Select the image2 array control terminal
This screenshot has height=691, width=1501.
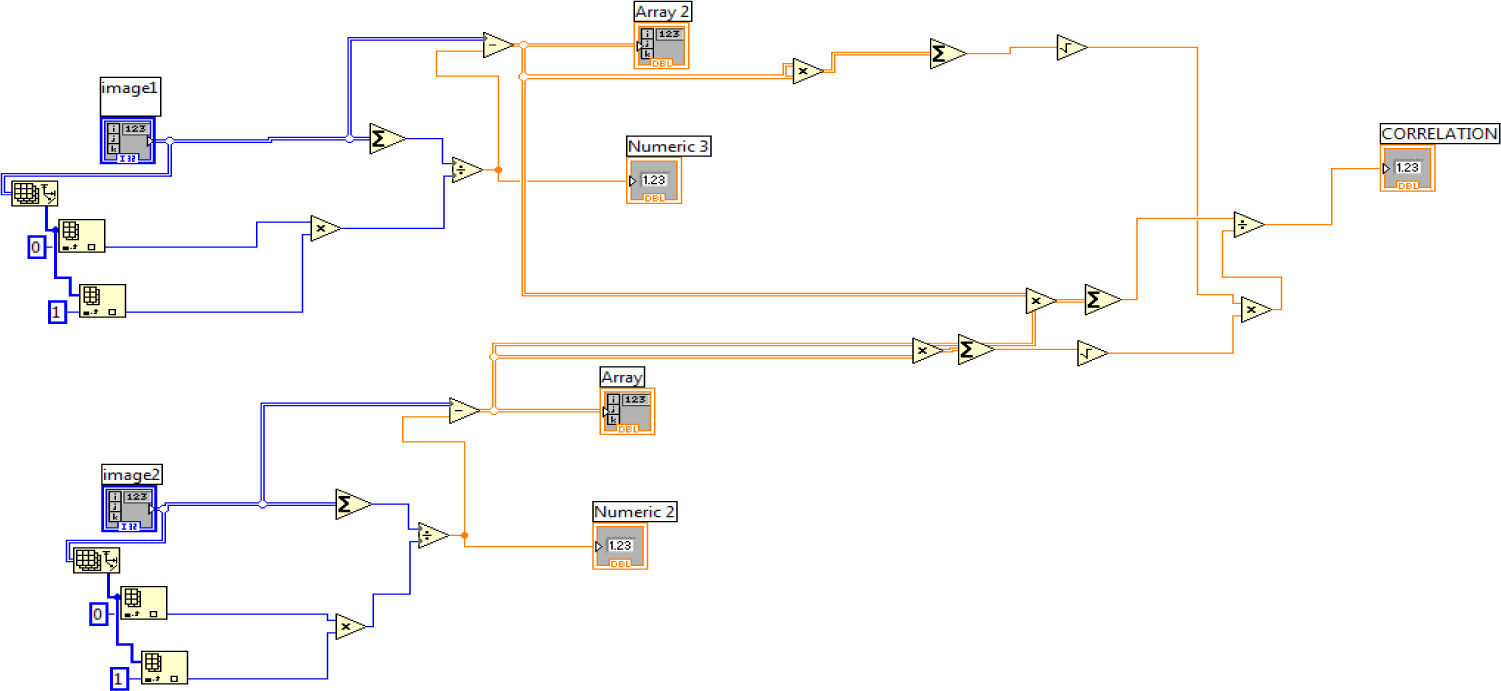pyautogui.click(x=129, y=509)
